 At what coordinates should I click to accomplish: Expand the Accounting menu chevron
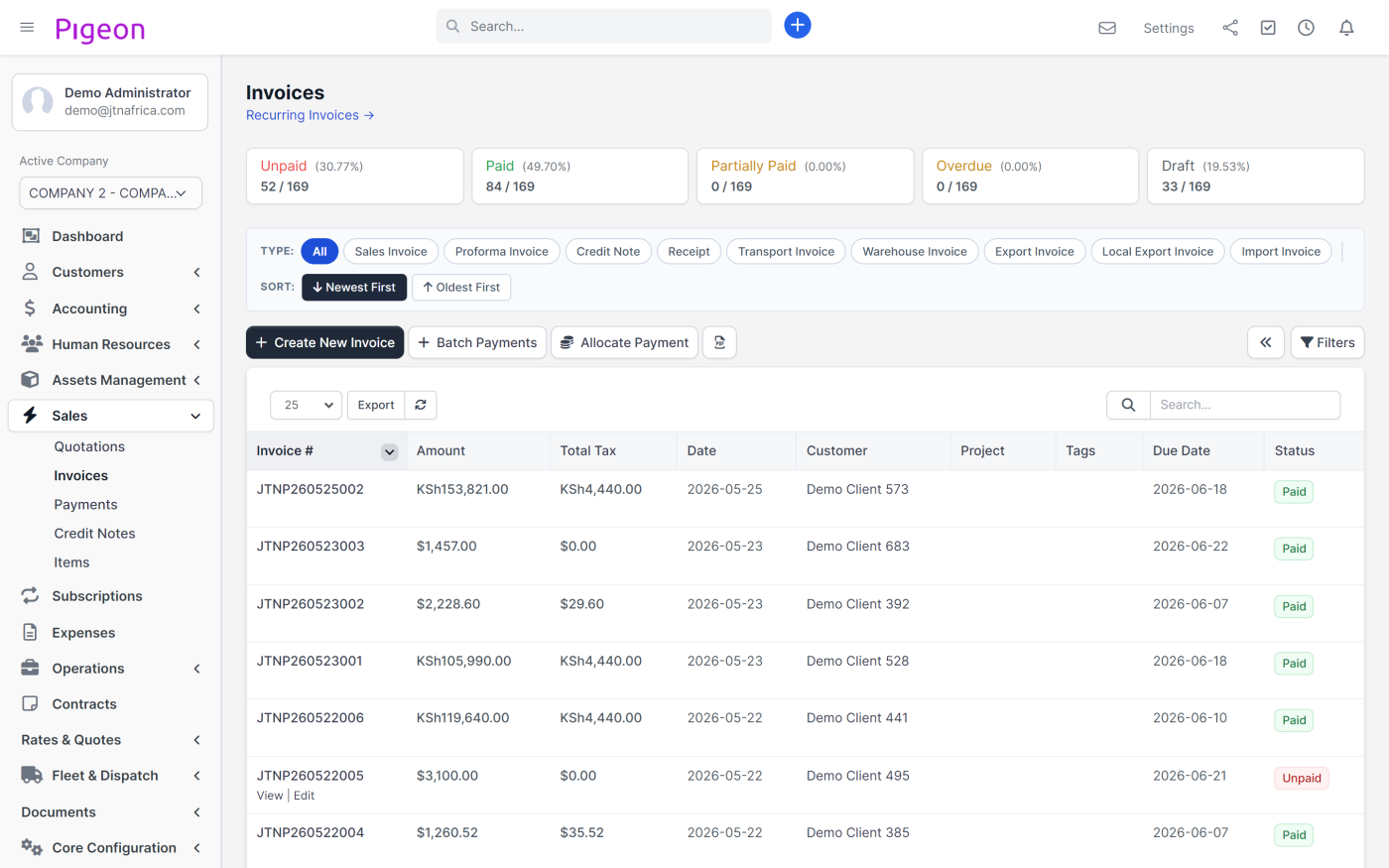(196, 309)
